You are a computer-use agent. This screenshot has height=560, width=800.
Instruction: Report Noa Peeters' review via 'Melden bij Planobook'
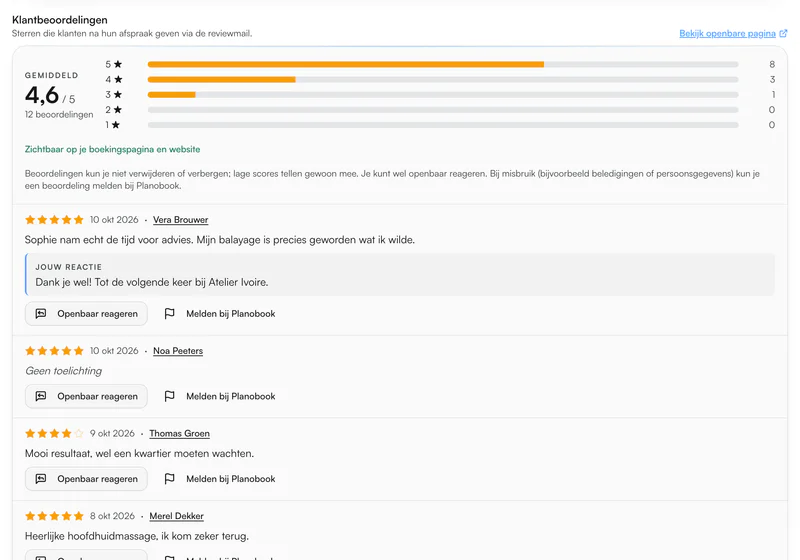(x=220, y=396)
